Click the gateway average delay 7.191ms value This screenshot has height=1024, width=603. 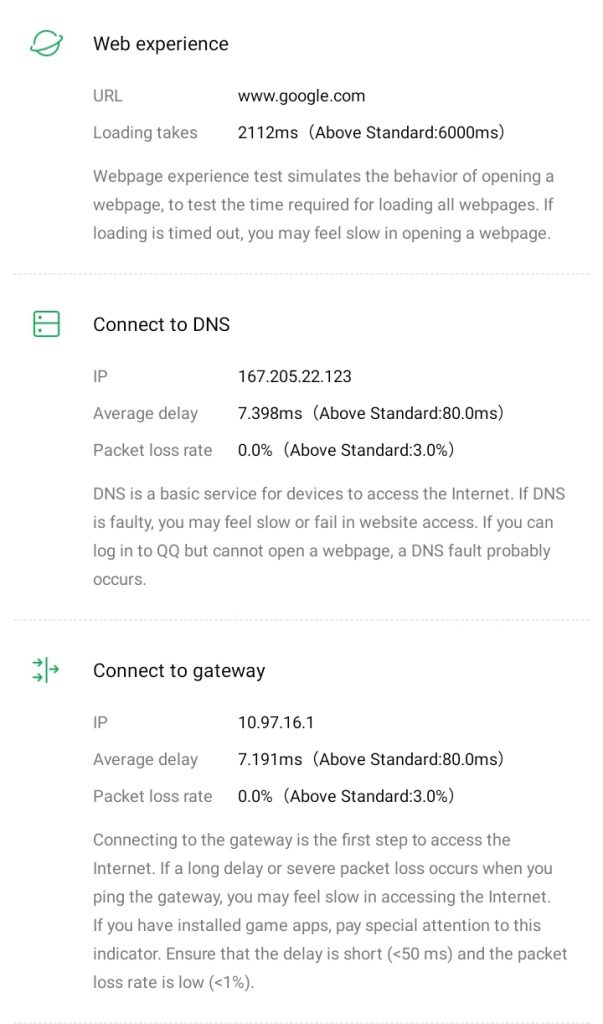point(370,760)
